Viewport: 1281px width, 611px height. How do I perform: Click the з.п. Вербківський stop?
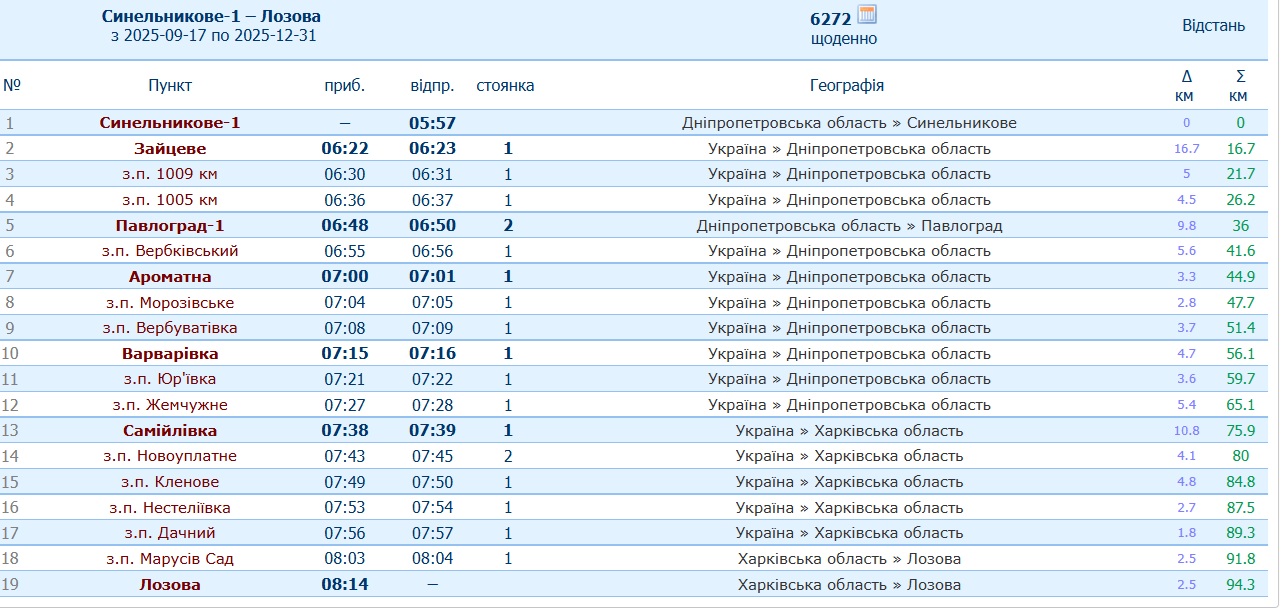[x=170, y=251]
